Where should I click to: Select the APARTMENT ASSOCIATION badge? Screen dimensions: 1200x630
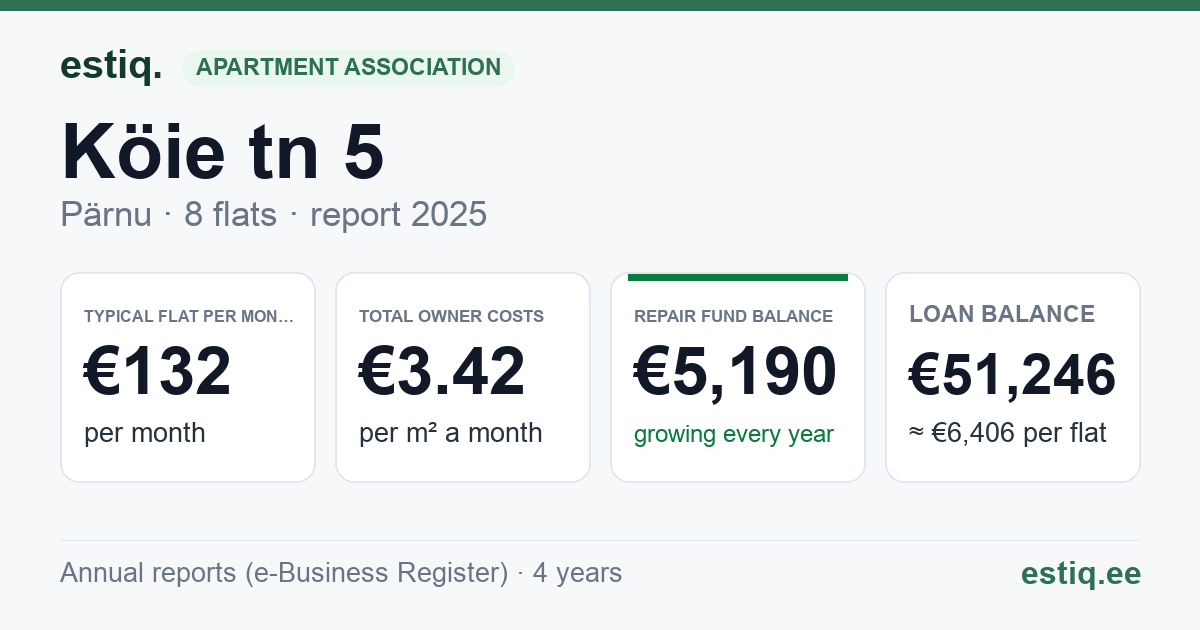click(x=348, y=68)
